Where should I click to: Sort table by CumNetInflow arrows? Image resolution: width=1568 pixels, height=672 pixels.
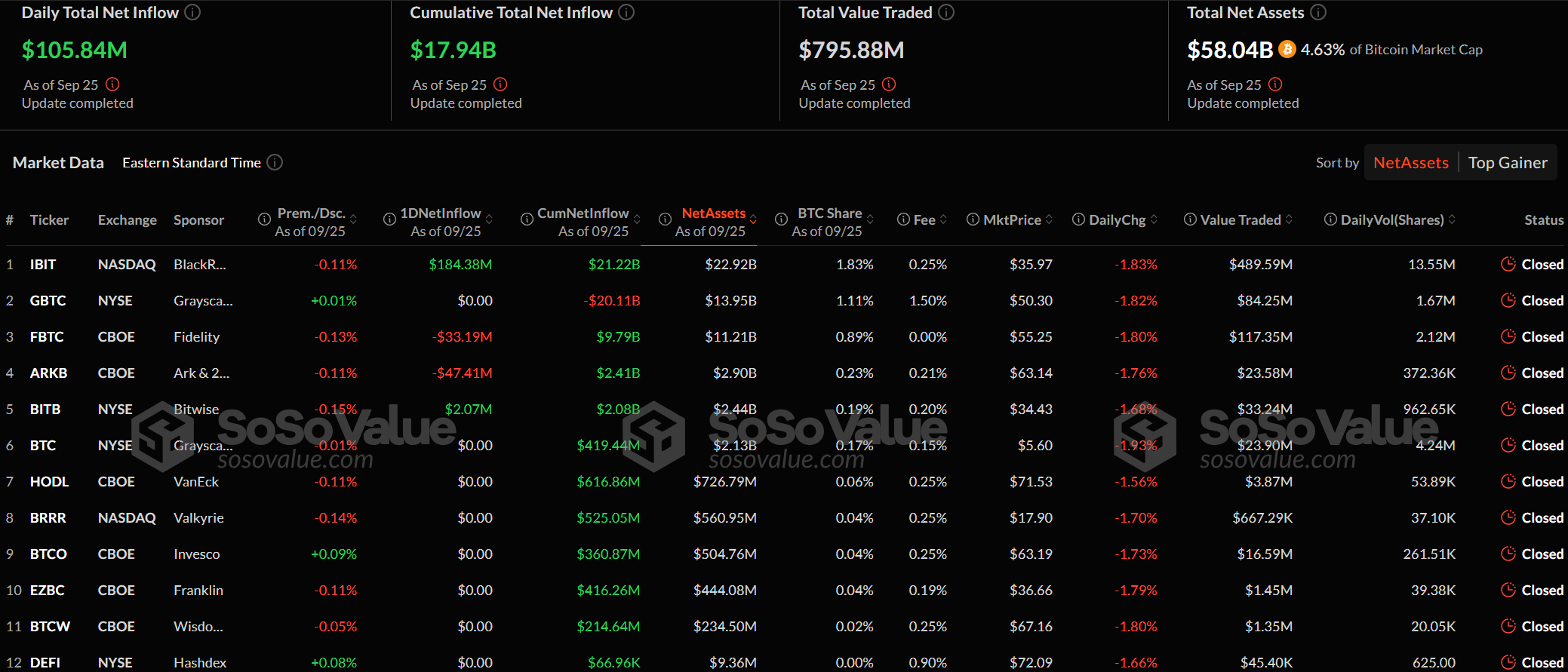click(x=637, y=219)
